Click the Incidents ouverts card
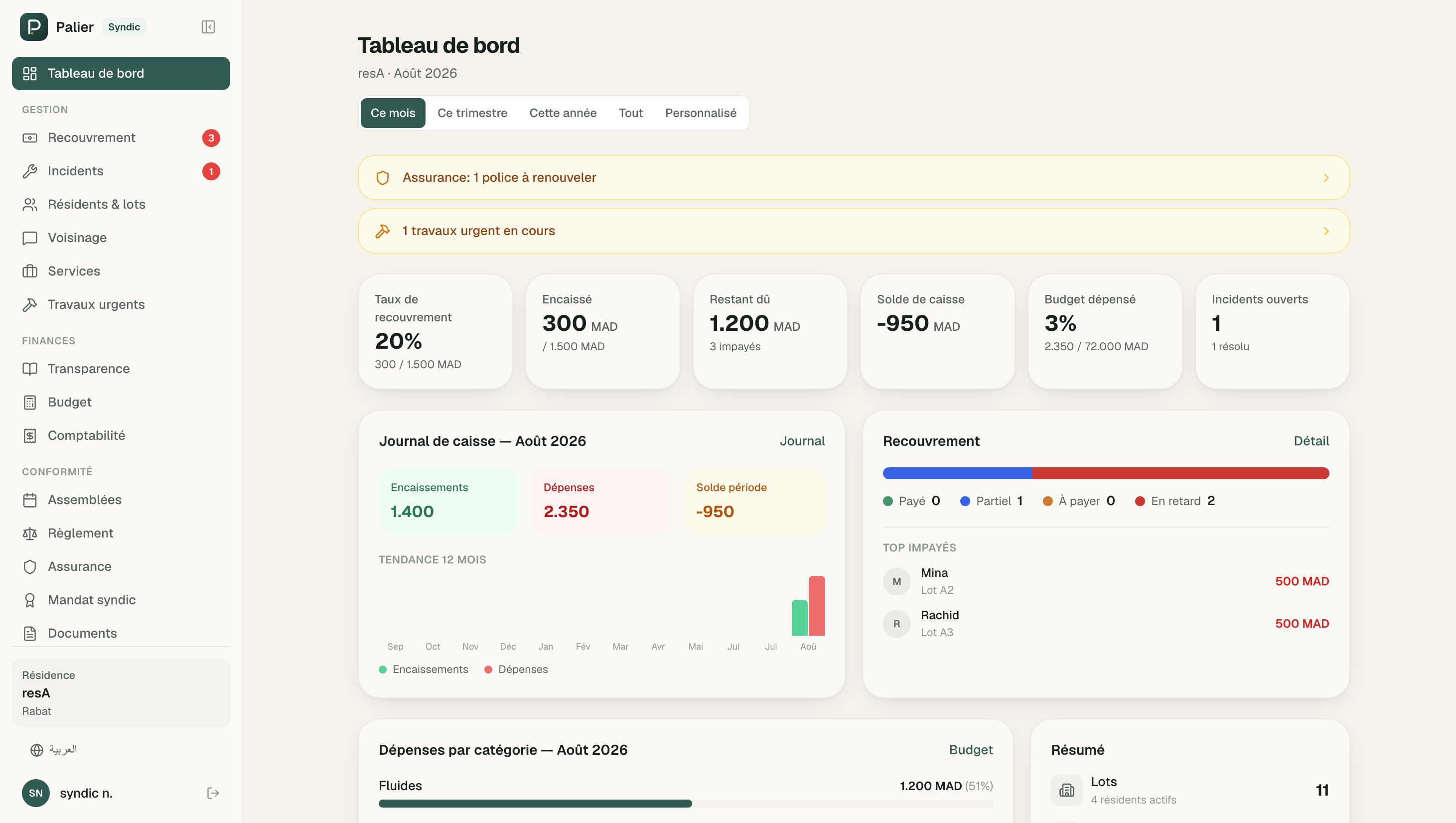1456x823 pixels. 1272,332
